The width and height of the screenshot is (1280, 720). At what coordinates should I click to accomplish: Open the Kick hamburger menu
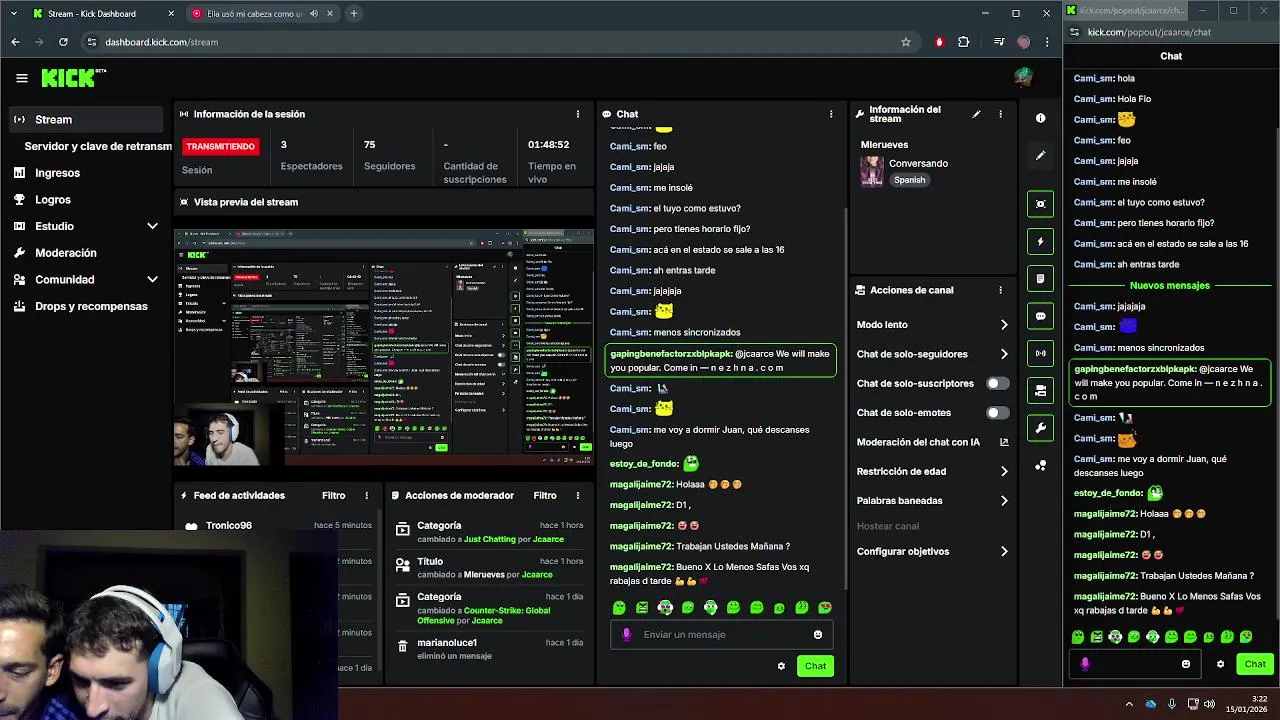22,77
